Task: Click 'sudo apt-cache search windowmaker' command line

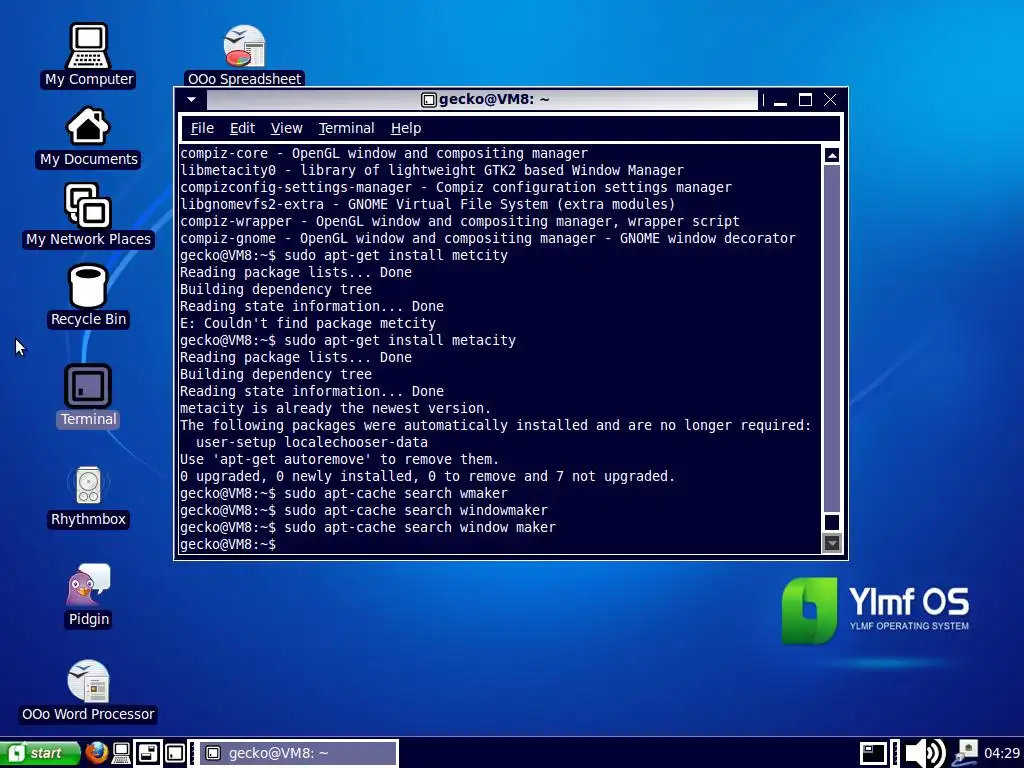Action: coord(416,510)
